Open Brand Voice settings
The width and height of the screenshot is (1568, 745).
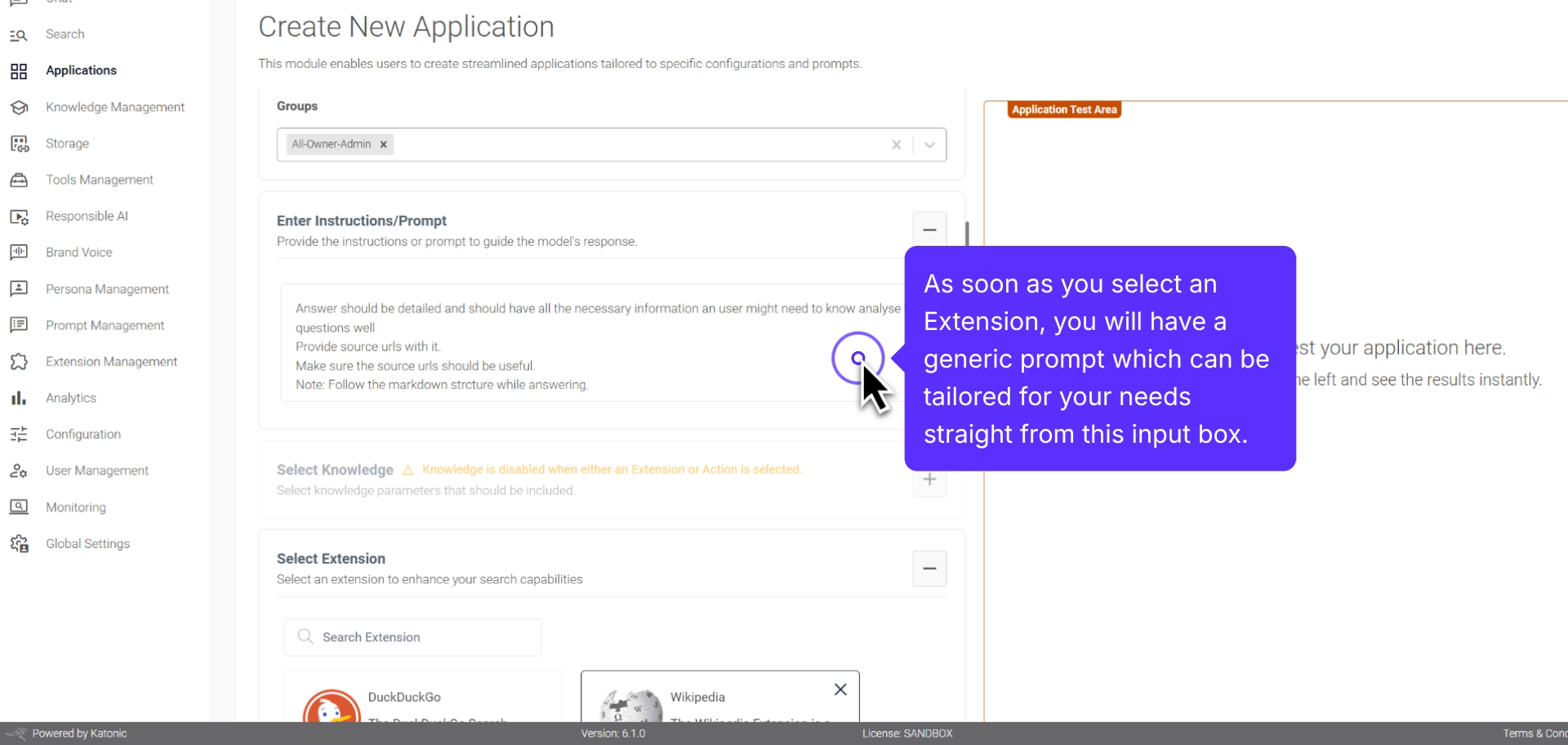[x=79, y=252]
